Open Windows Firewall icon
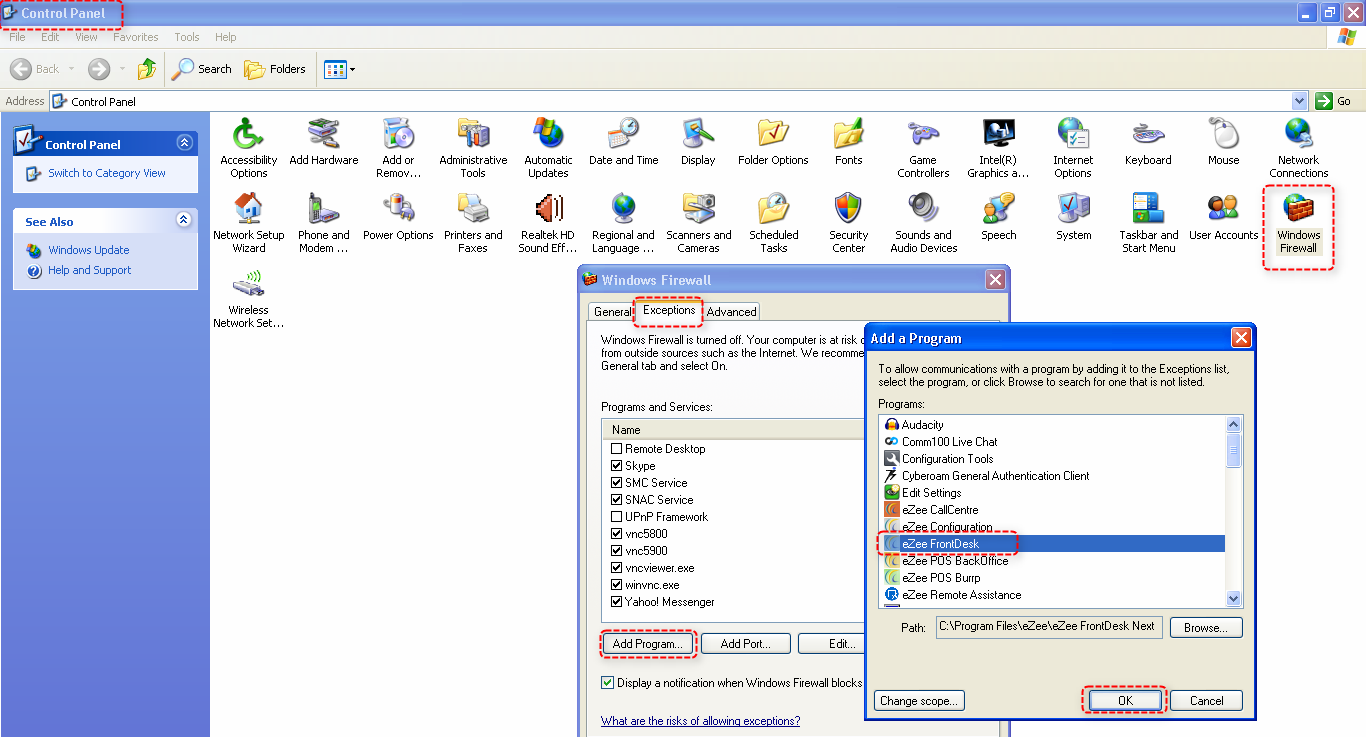Viewport: 1366px width, 737px height. [x=1298, y=209]
